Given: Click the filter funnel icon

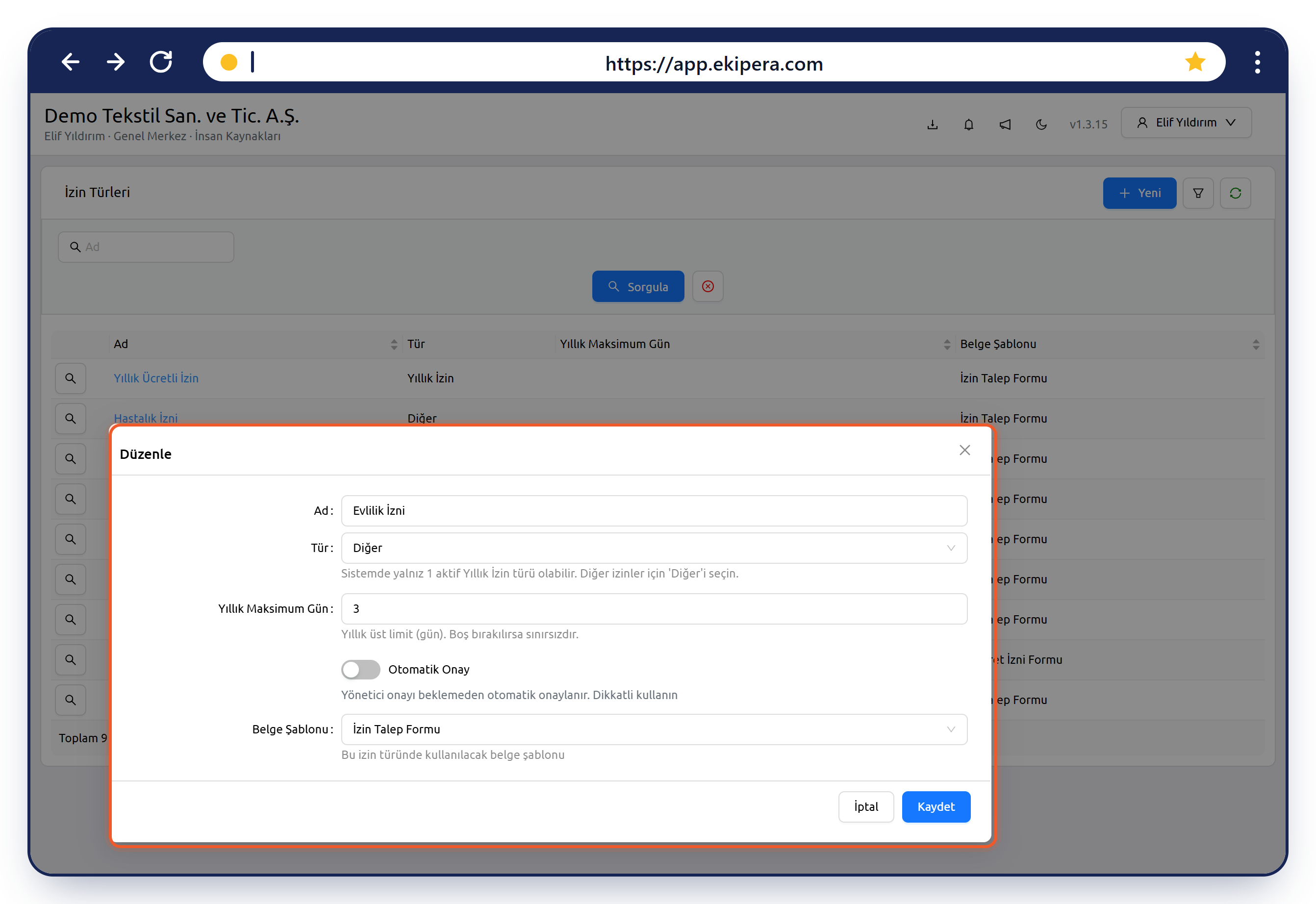Looking at the screenshot, I should click(x=1198, y=193).
